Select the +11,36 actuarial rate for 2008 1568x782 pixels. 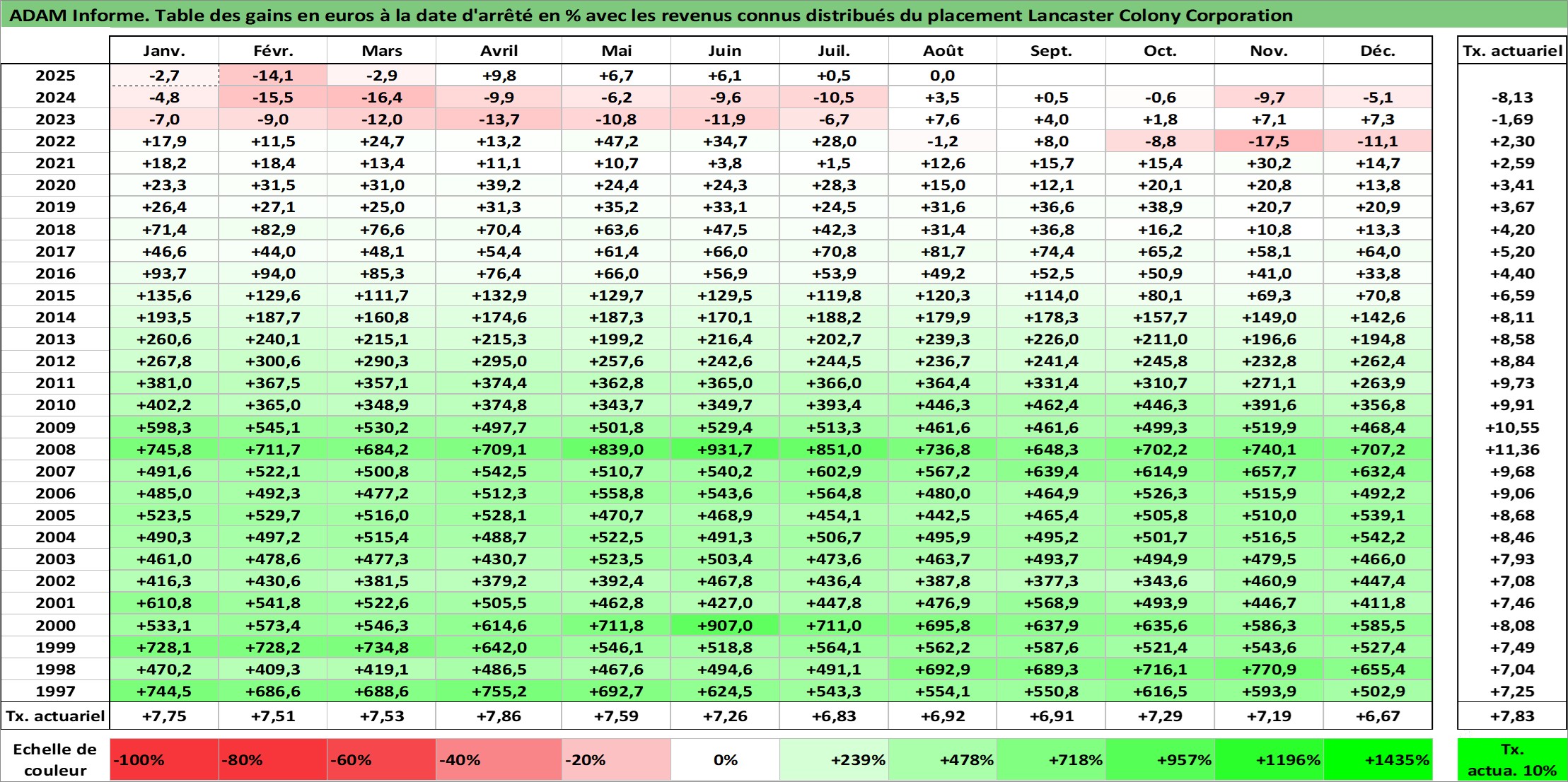[1512, 450]
